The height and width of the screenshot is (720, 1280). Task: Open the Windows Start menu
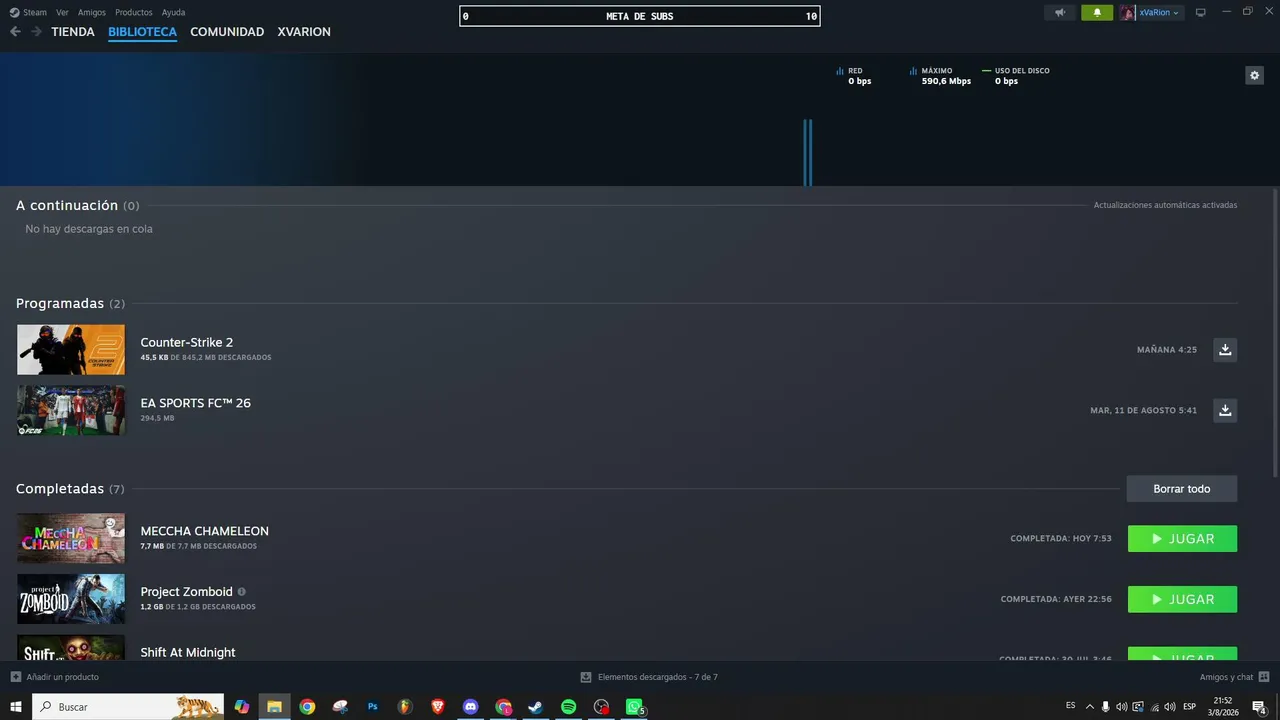click(16, 707)
